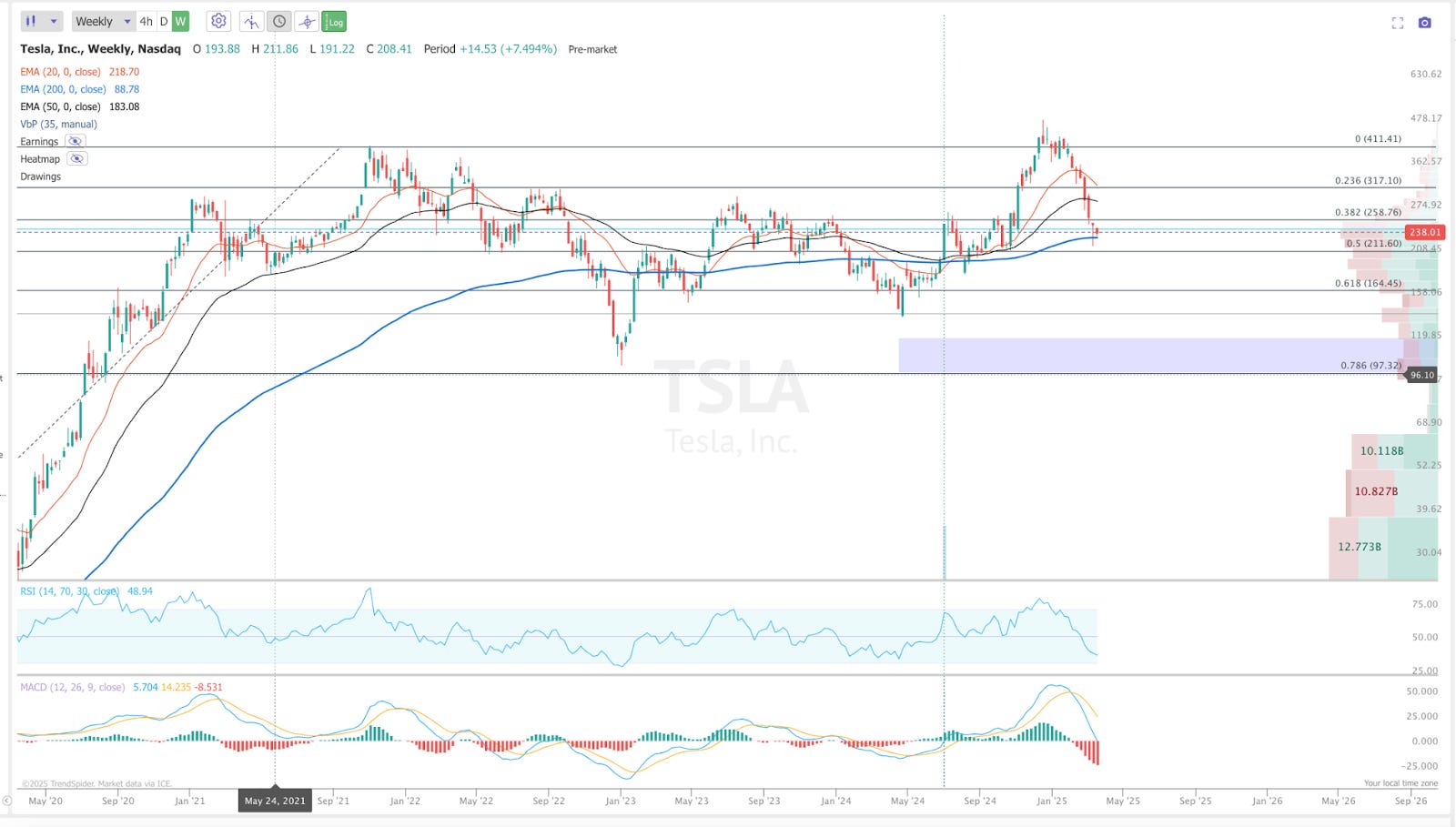Open the chart type dropdown arrow
This screenshot has height=827, width=1456.
[x=54, y=21]
